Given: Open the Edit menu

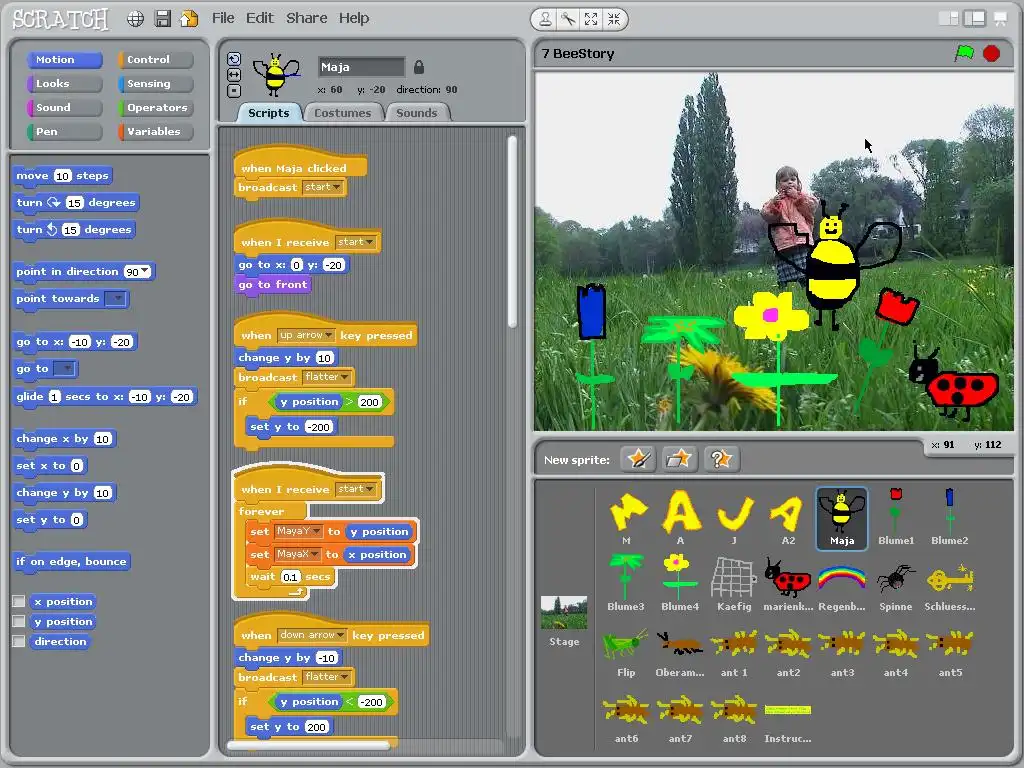Looking at the screenshot, I should 259,18.
